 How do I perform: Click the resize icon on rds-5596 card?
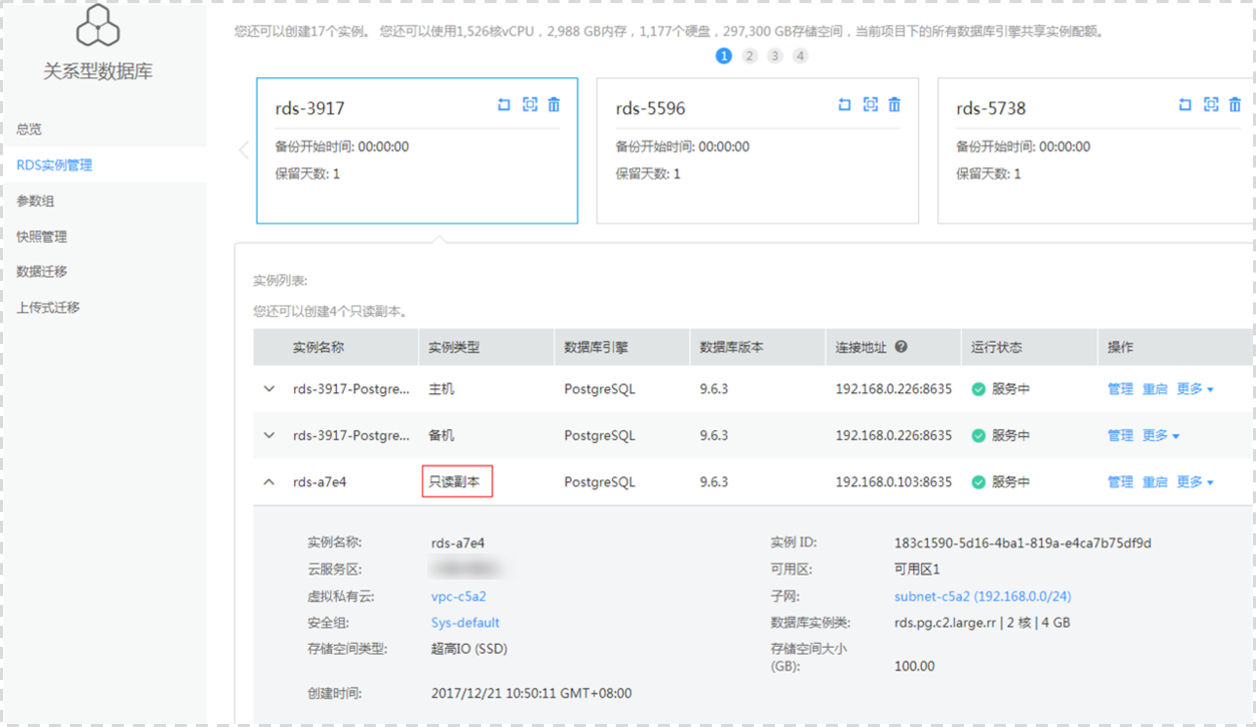coord(869,104)
